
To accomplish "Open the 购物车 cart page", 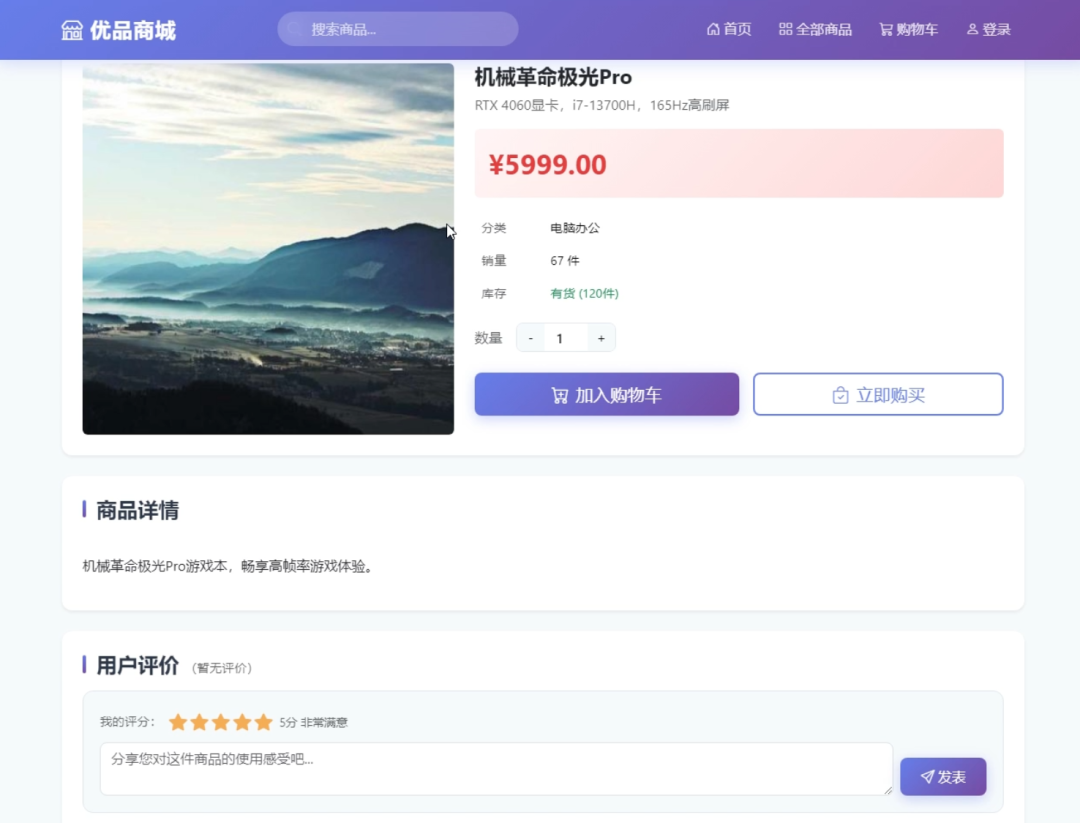I will [x=908, y=29].
